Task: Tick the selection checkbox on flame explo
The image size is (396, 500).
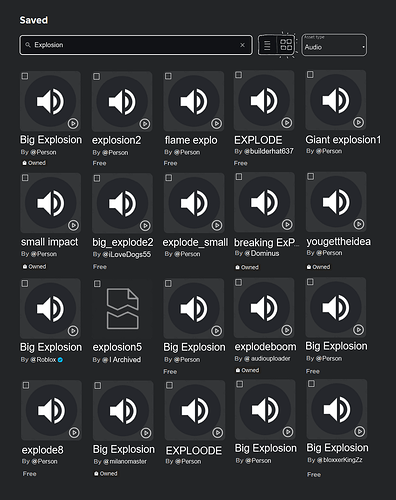Action: pyautogui.click(x=168, y=76)
